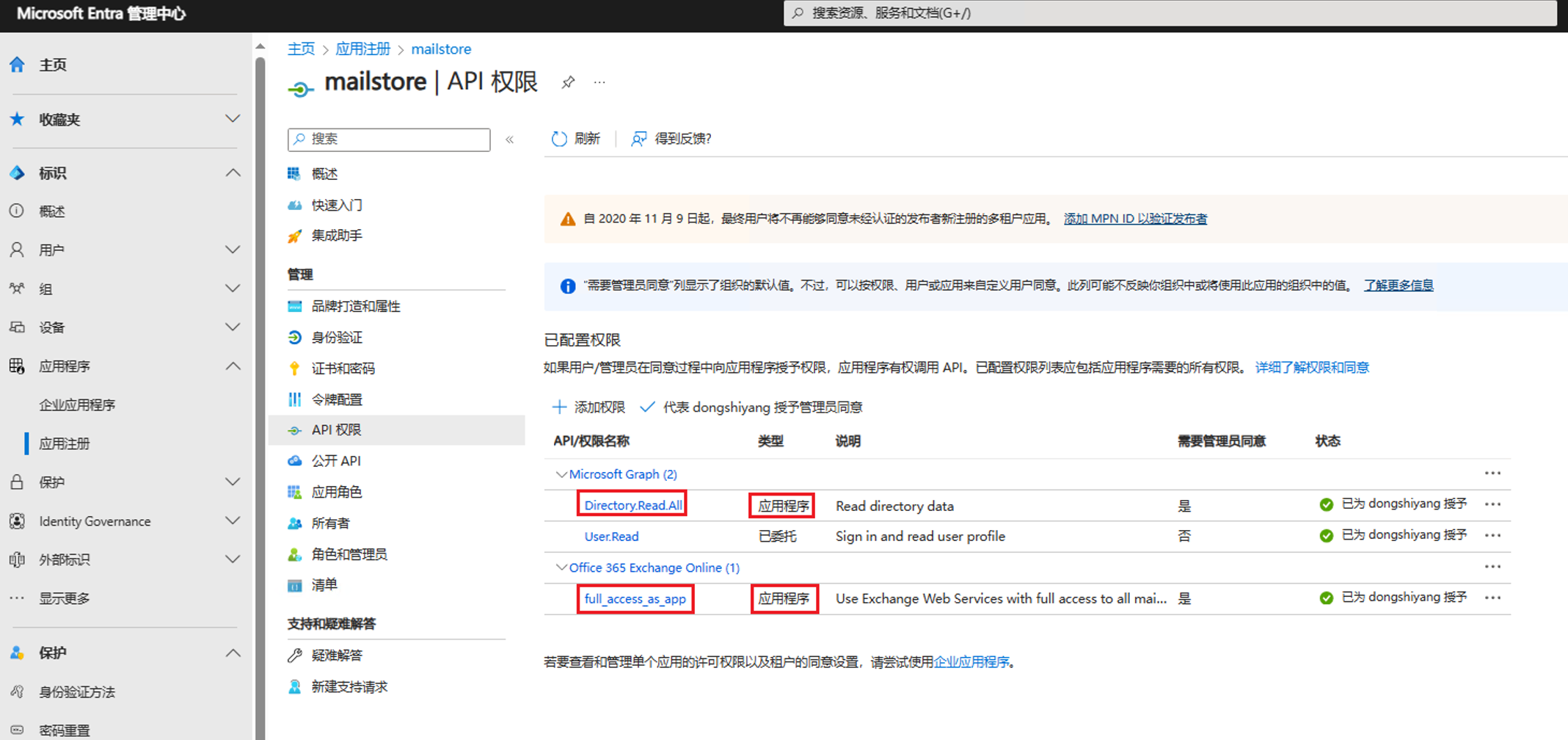Click the top 搜索资源、服务和文档 search box
This screenshot has width=1568, height=740.
click(1170, 13)
